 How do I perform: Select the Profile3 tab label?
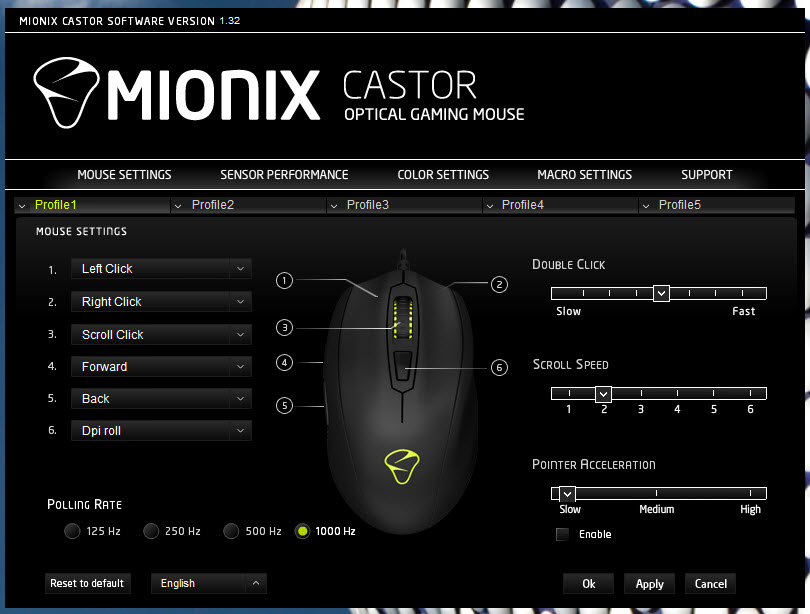[368, 205]
